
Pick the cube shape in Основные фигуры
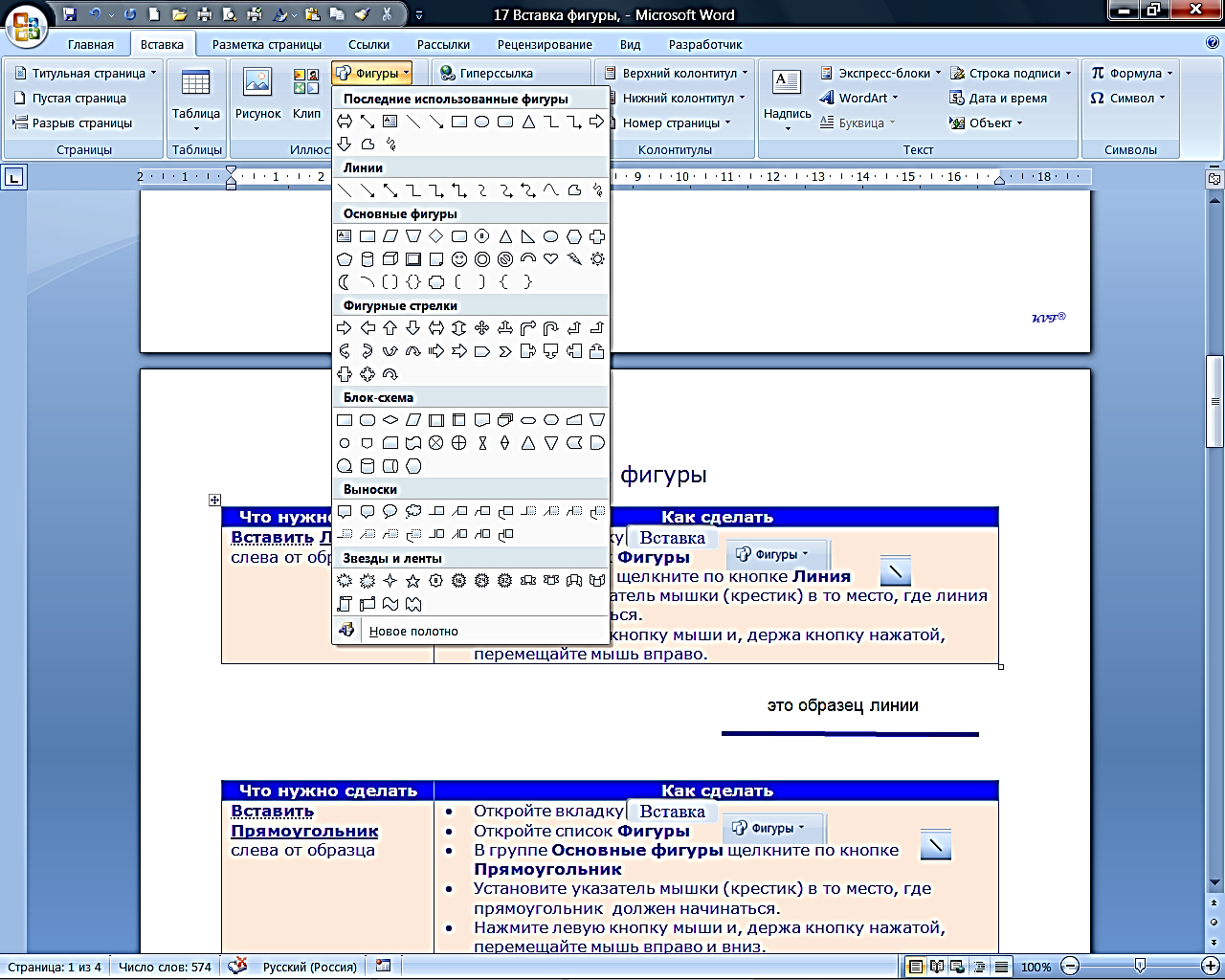coord(390,259)
